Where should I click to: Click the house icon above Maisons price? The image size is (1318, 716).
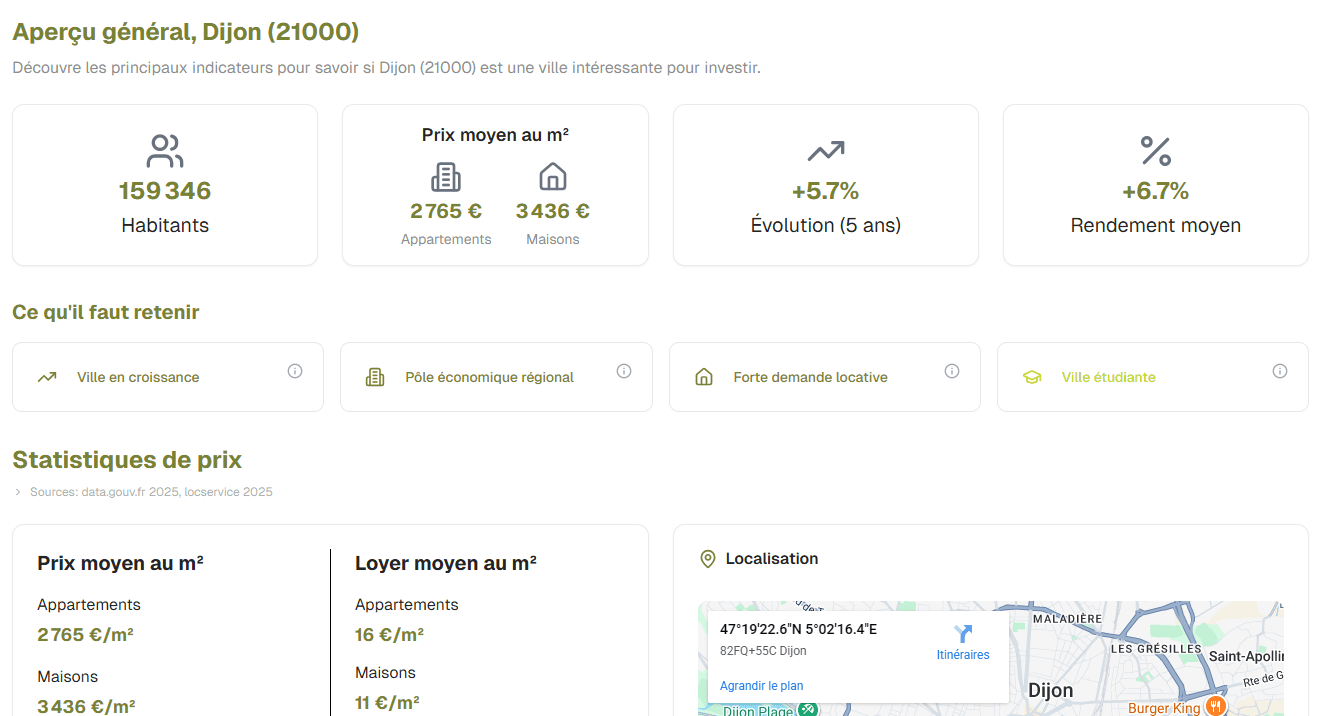[x=552, y=178]
